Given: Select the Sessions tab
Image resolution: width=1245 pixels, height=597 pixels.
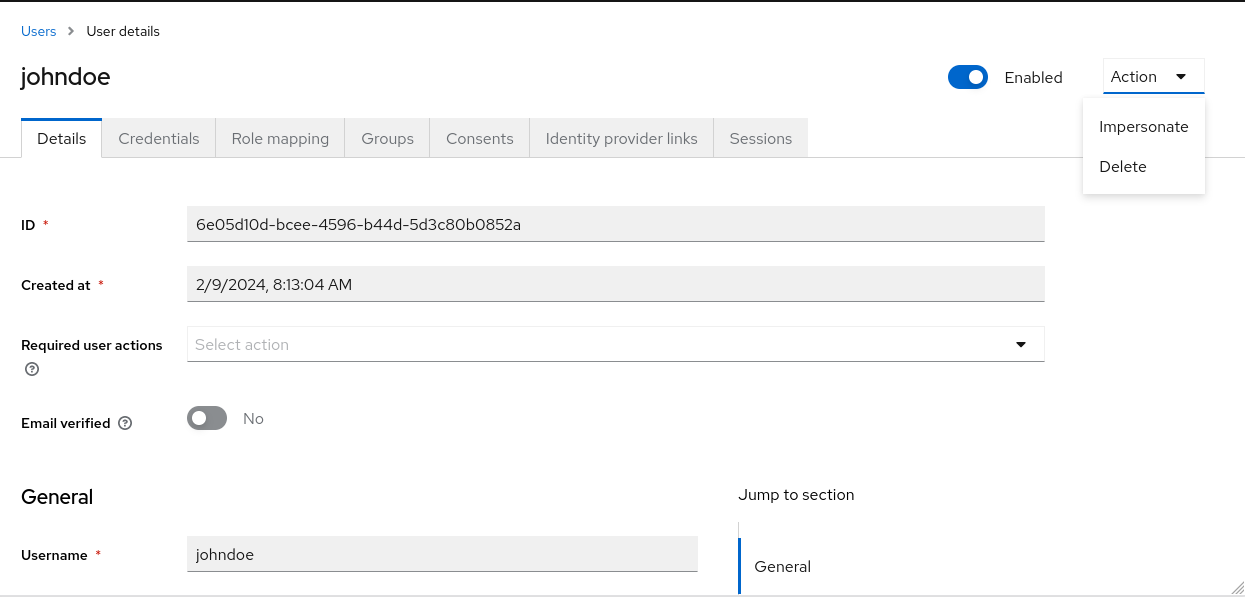Looking at the screenshot, I should pos(760,138).
